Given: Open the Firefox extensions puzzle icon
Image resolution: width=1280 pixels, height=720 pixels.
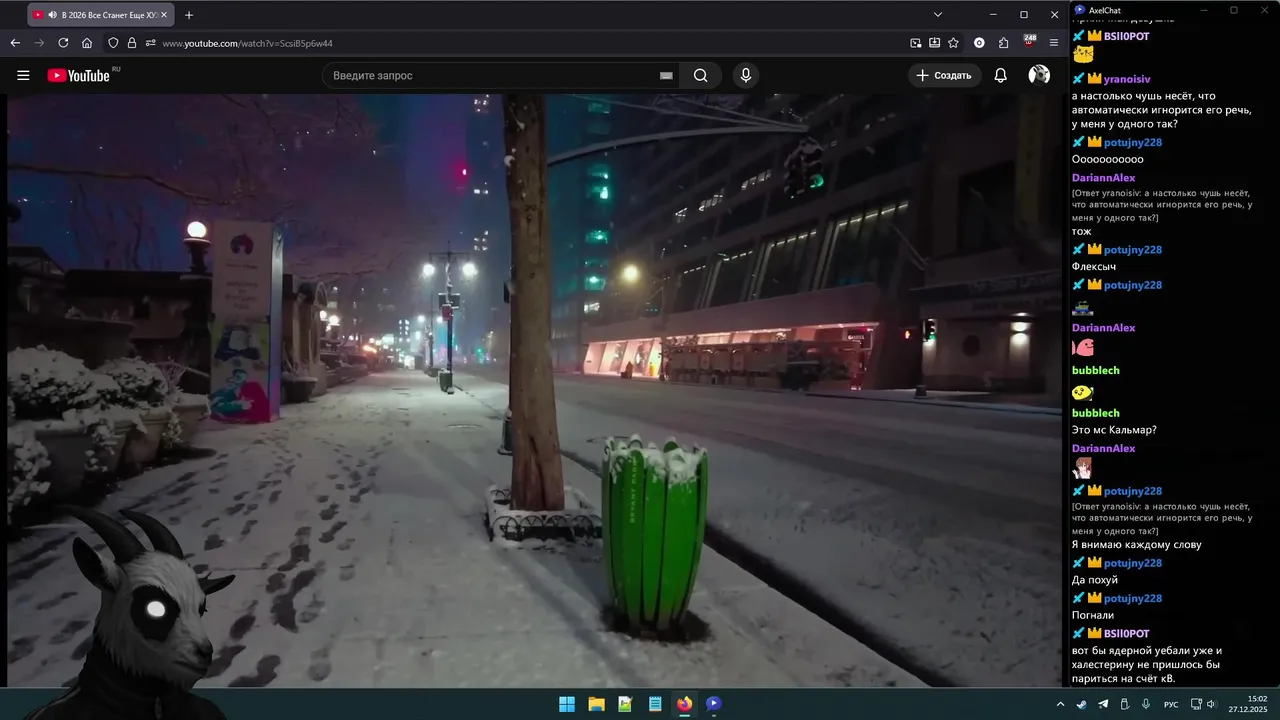Looking at the screenshot, I should [1003, 43].
